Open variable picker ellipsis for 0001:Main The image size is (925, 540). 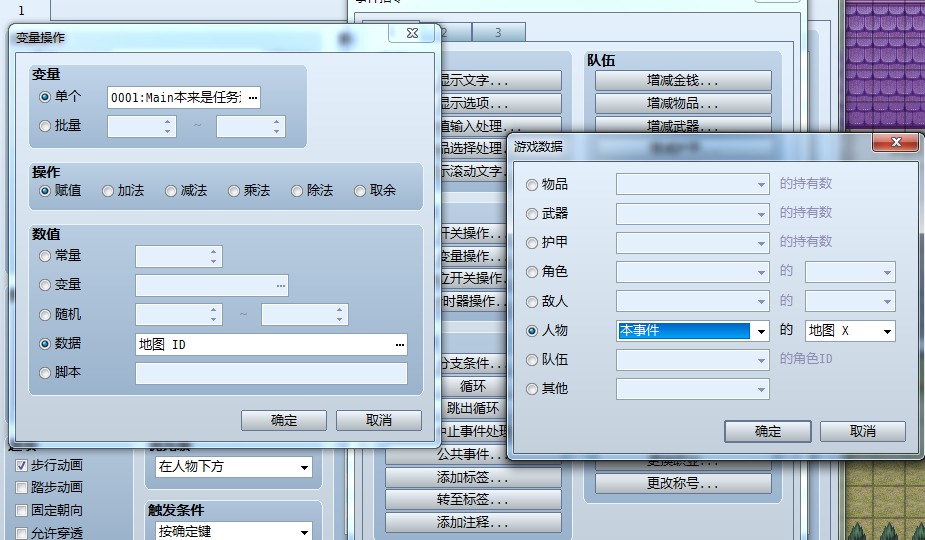click(253, 98)
